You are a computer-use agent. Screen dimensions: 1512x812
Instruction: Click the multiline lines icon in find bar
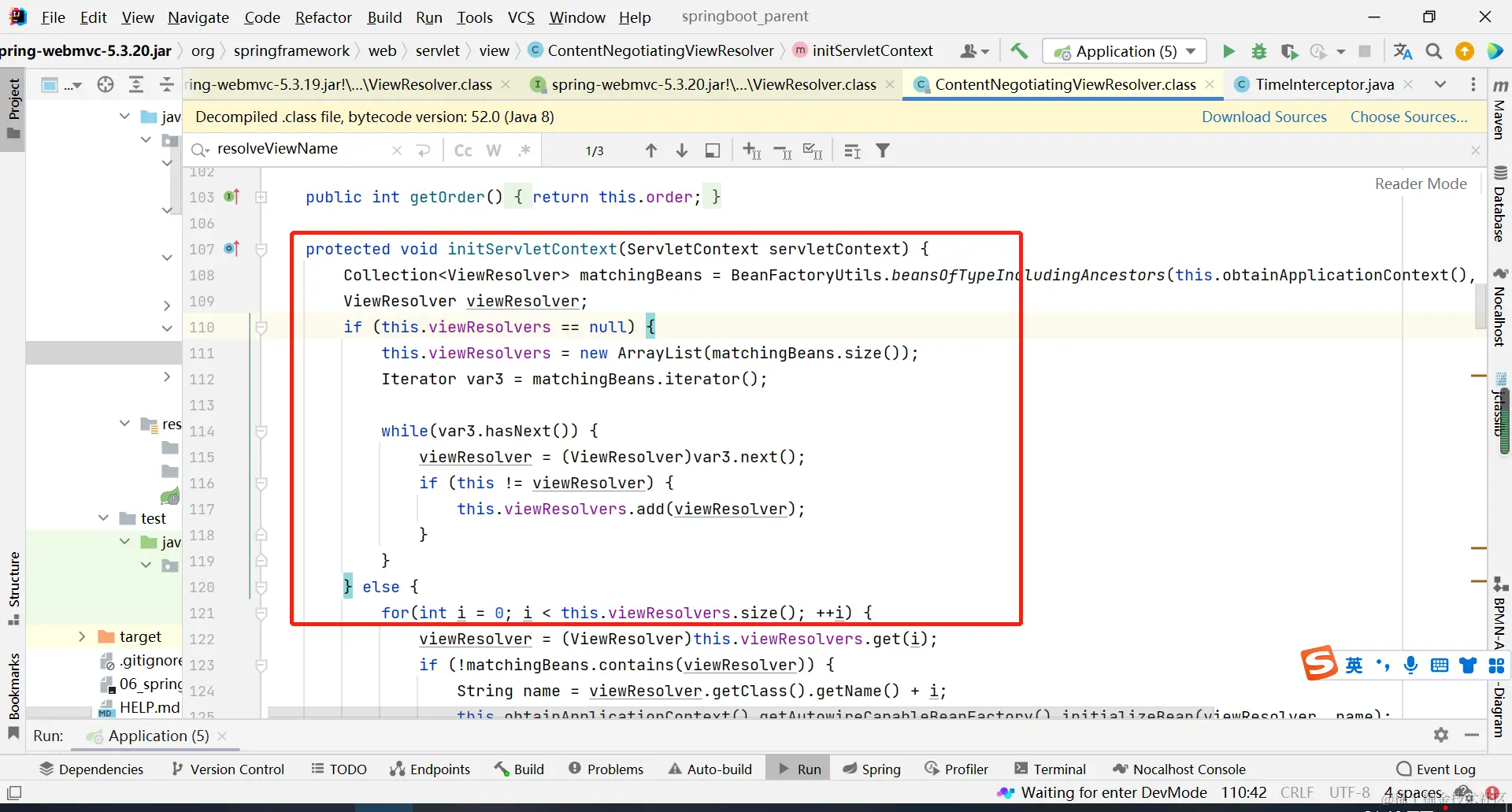(852, 150)
